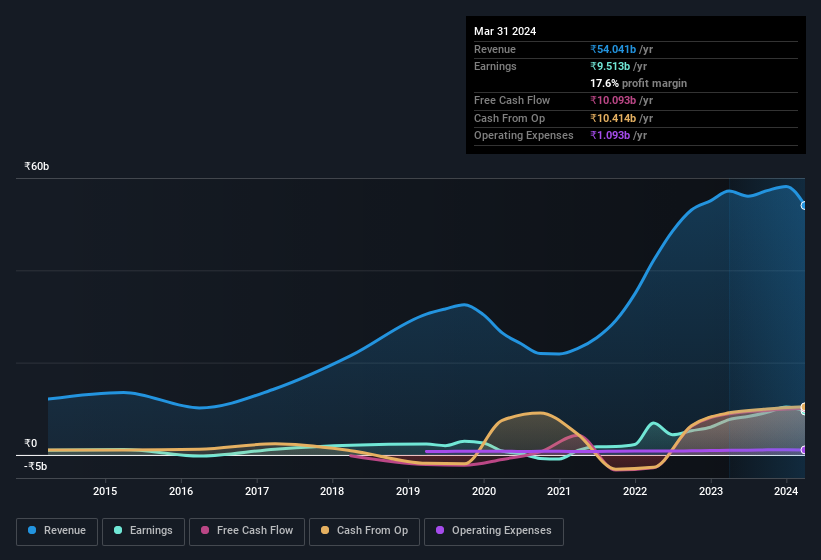Click the ₹54.041b revenue value
This screenshot has width=821, height=560.
pyautogui.click(x=613, y=49)
